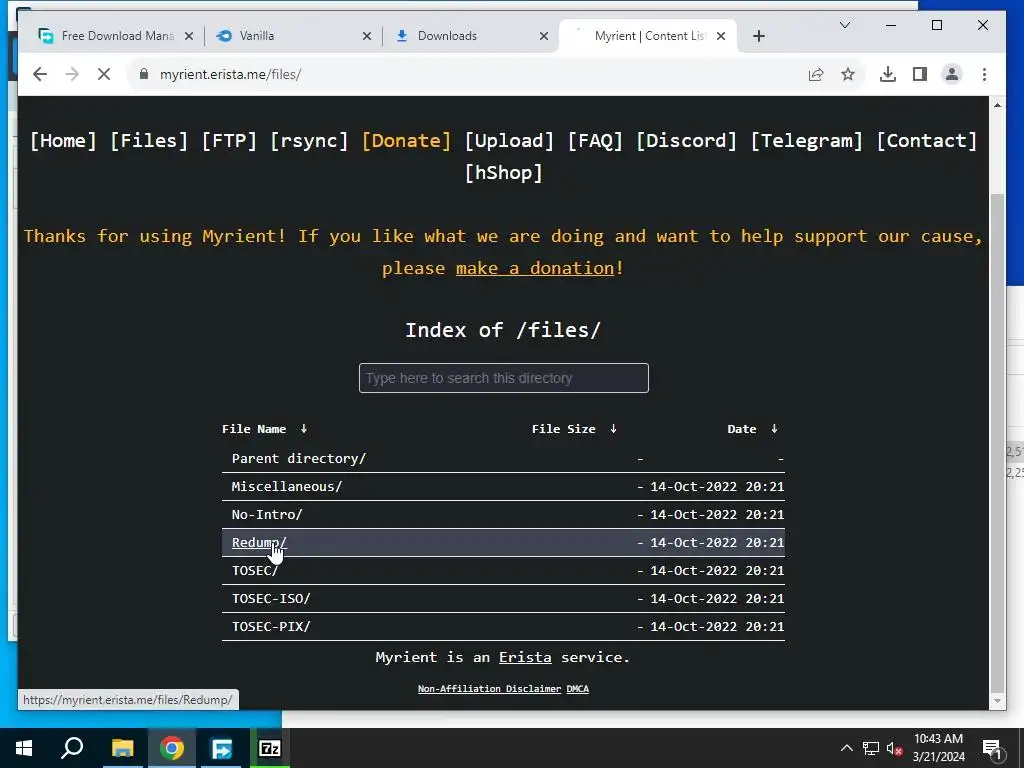Click the browser forward arrow
The height and width of the screenshot is (768, 1024).
pos(72,74)
